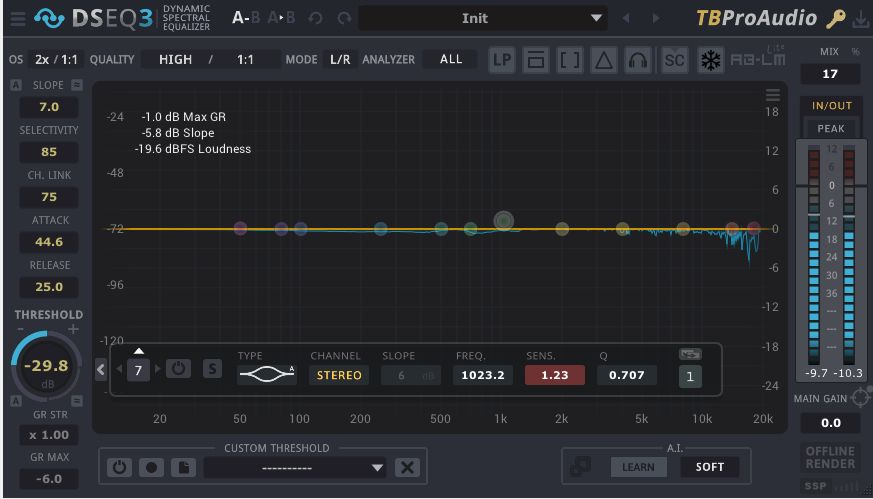Click the link icon above group 1
Screen dimensions: 873x499
[x=690, y=354]
